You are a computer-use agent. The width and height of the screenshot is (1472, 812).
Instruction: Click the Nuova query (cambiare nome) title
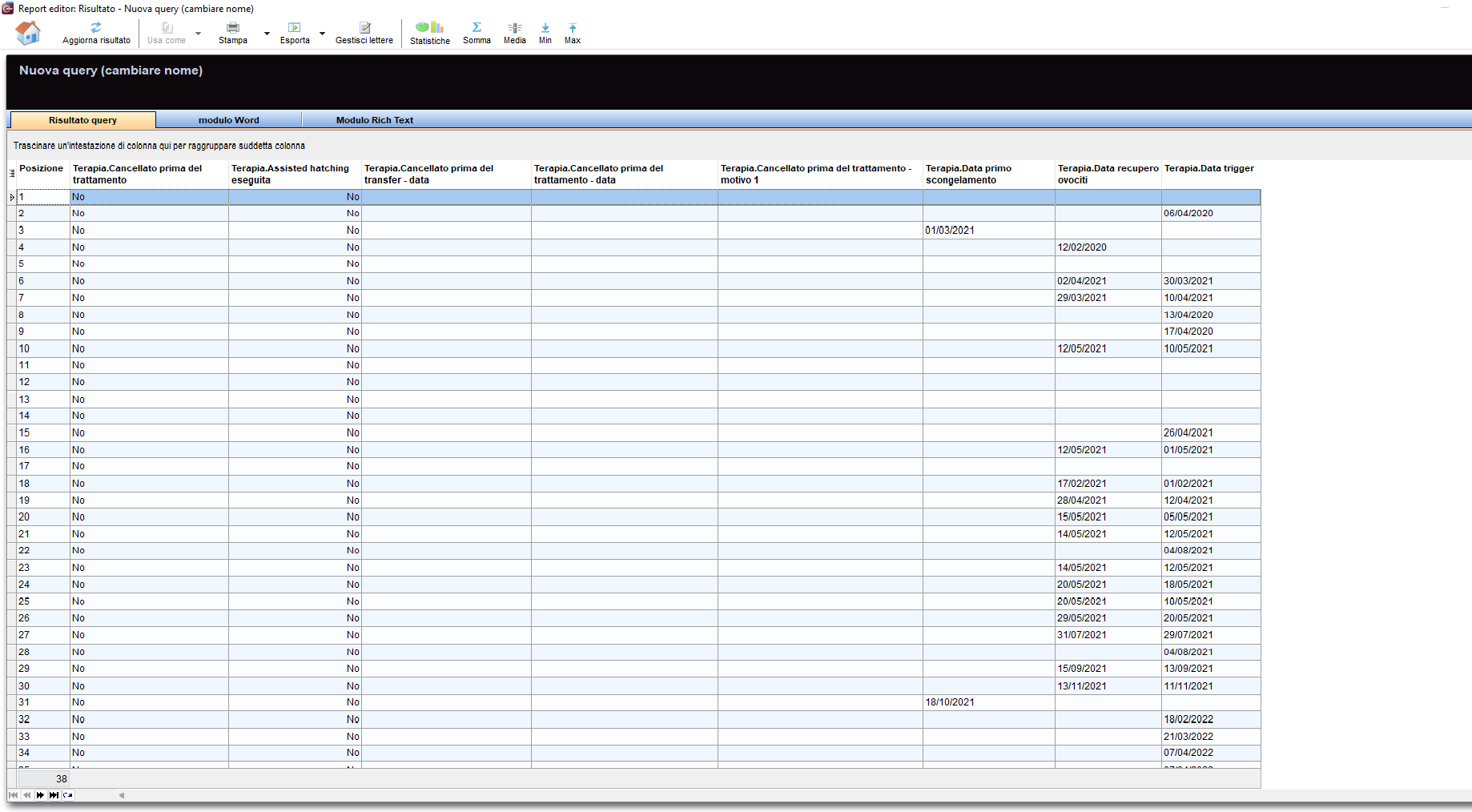pyautogui.click(x=111, y=70)
